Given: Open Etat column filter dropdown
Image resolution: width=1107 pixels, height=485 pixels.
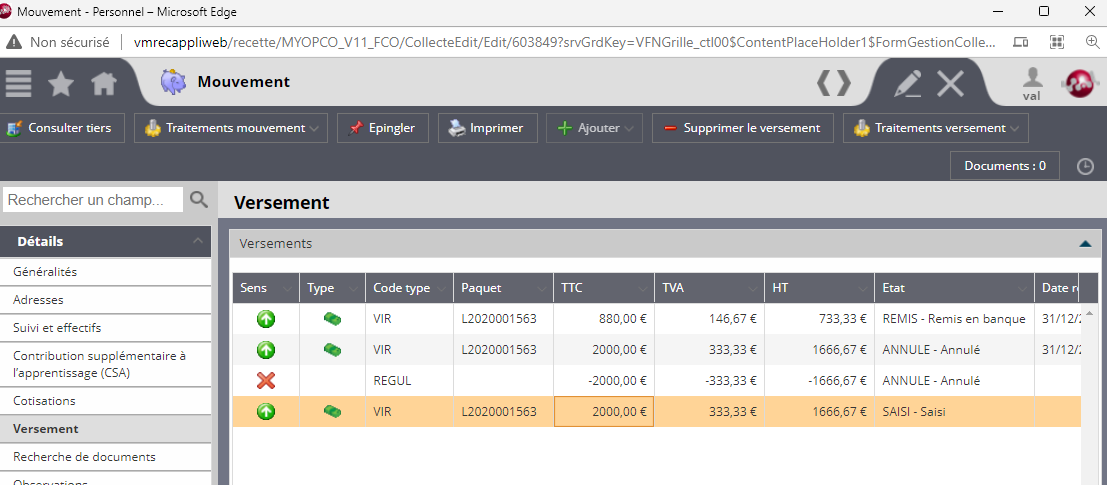Looking at the screenshot, I should click(1023, 289).
